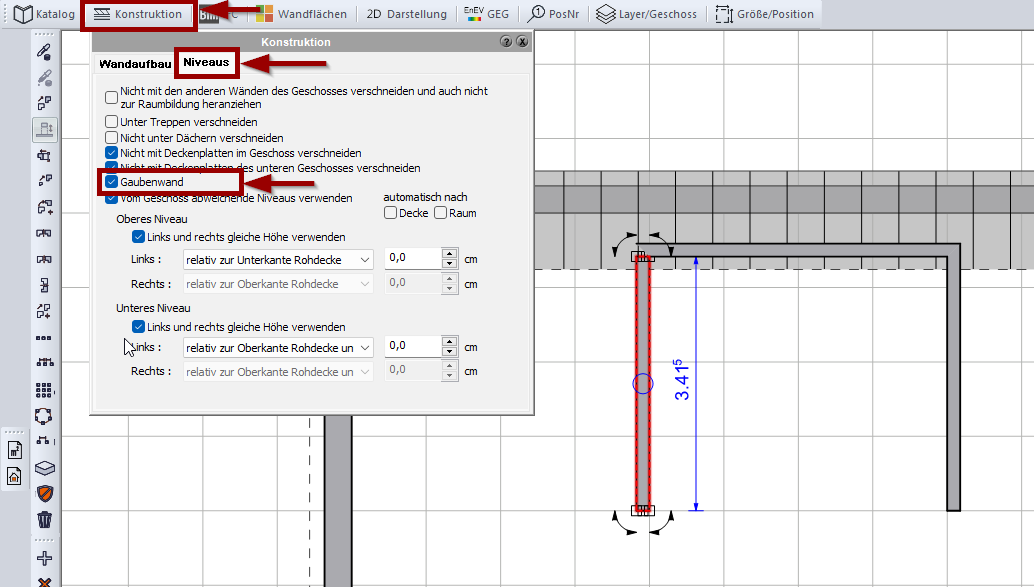Enable Unter Treppen verschneiden checkbox
Image resolution: width=1034 pixels, height=587 pixels.
[x=112, y=122]
